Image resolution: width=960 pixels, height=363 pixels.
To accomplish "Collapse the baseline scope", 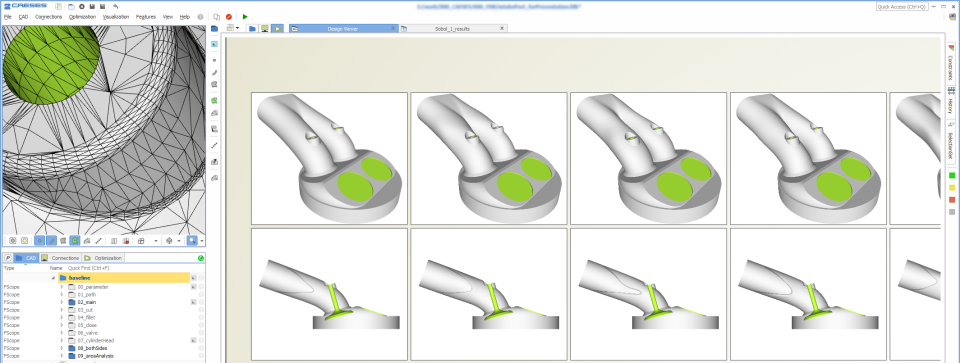I will tap(54, 278).
